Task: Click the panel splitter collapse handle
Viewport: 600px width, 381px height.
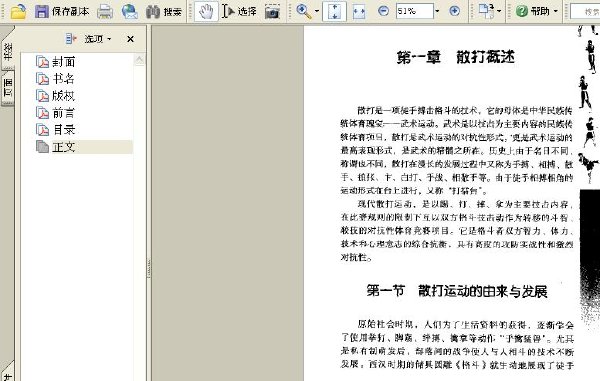Action: coord(149,269)
